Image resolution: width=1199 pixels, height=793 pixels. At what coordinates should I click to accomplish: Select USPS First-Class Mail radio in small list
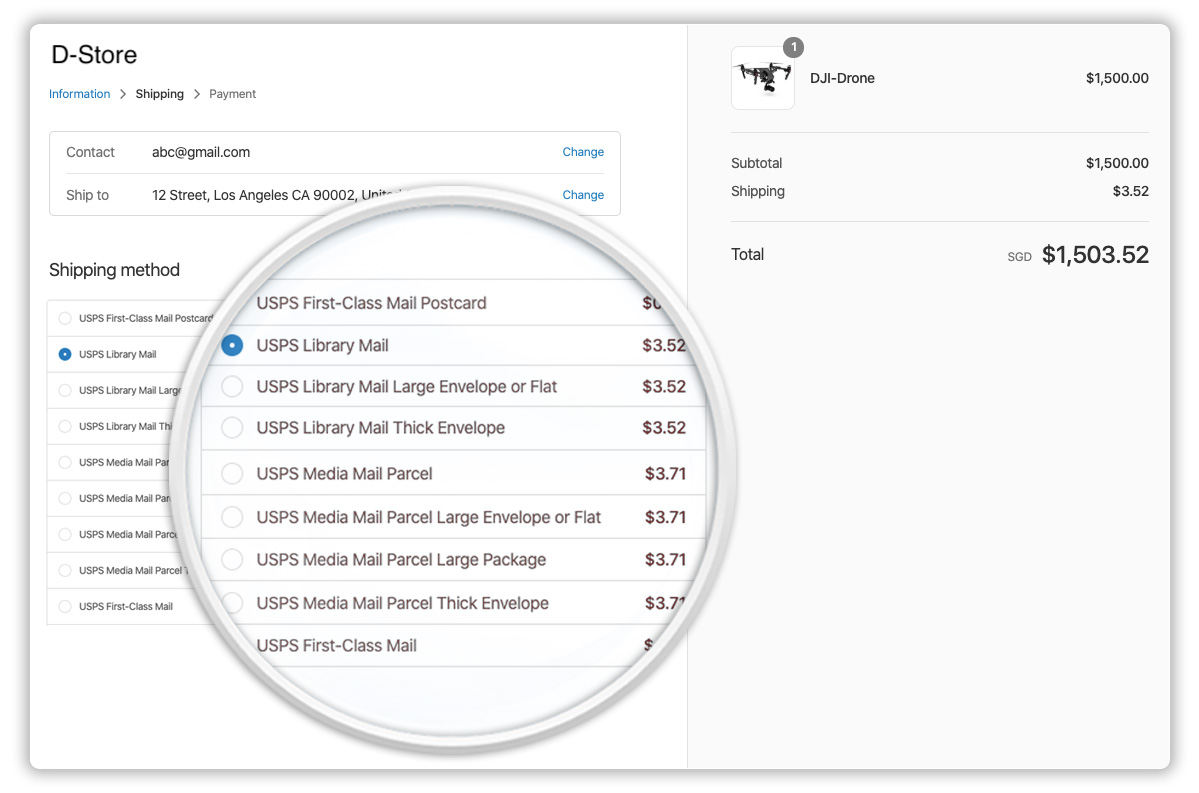(65, 606)
